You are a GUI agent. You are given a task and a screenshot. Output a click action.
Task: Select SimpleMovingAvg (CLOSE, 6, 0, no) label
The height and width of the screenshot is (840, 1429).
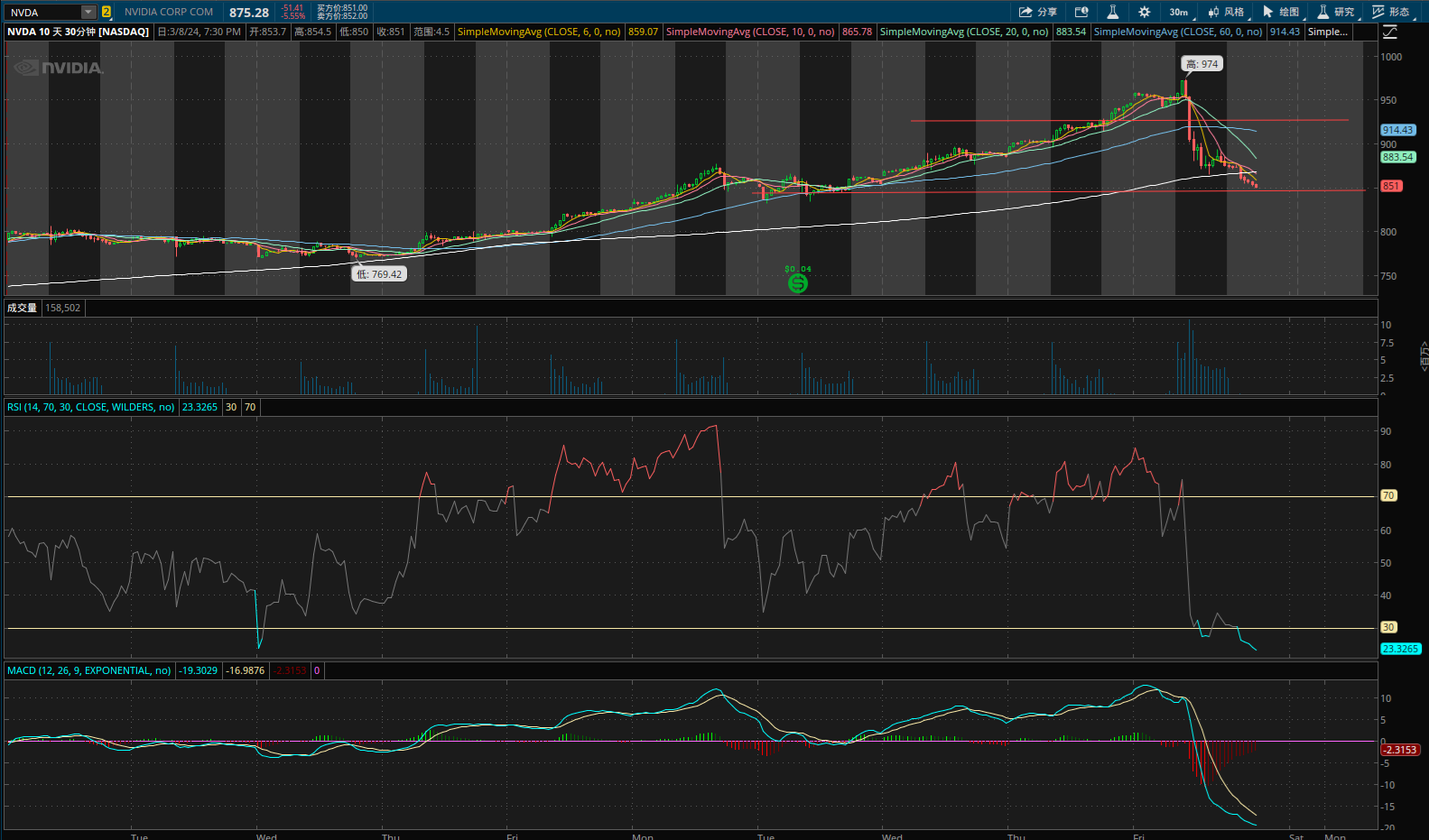point(539,32)
